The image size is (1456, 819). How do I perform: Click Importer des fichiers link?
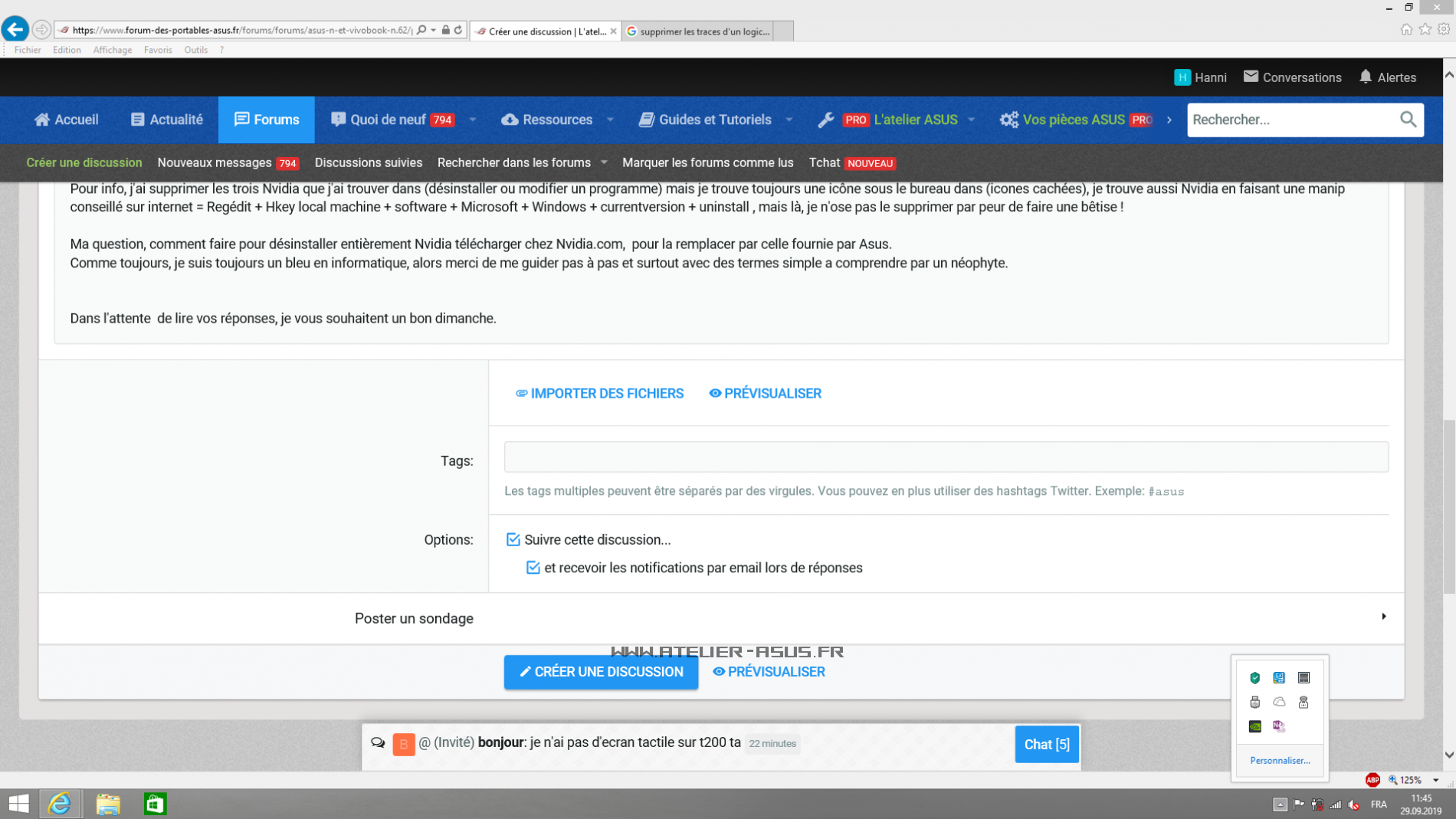click(x=599, y=393)
